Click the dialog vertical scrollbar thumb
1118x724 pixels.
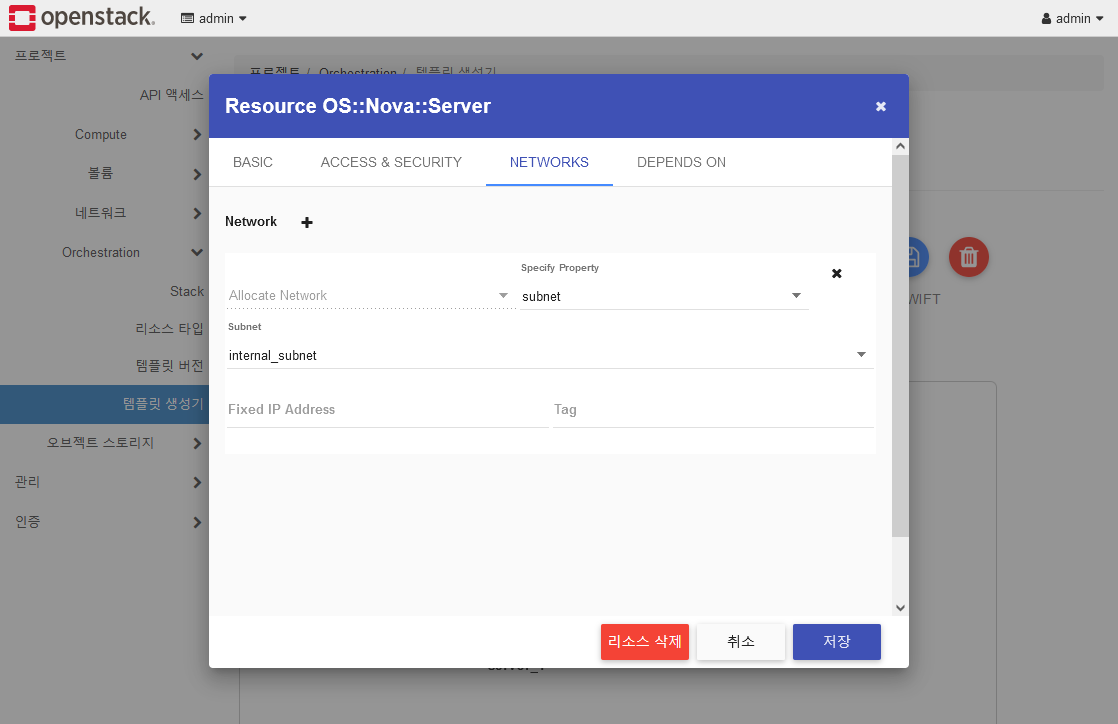[900, 345]
